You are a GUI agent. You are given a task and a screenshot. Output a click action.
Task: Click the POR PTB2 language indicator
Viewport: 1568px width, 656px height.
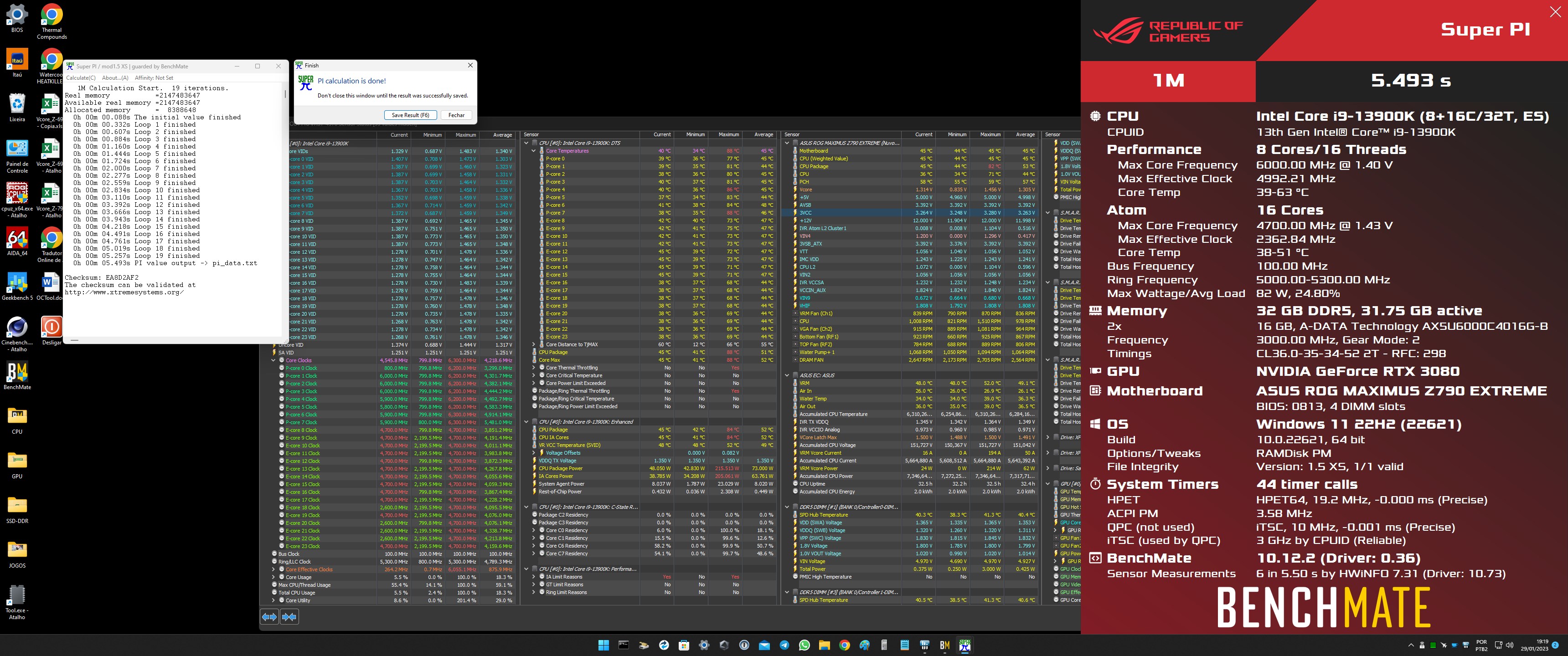[x=1481, y=645]
